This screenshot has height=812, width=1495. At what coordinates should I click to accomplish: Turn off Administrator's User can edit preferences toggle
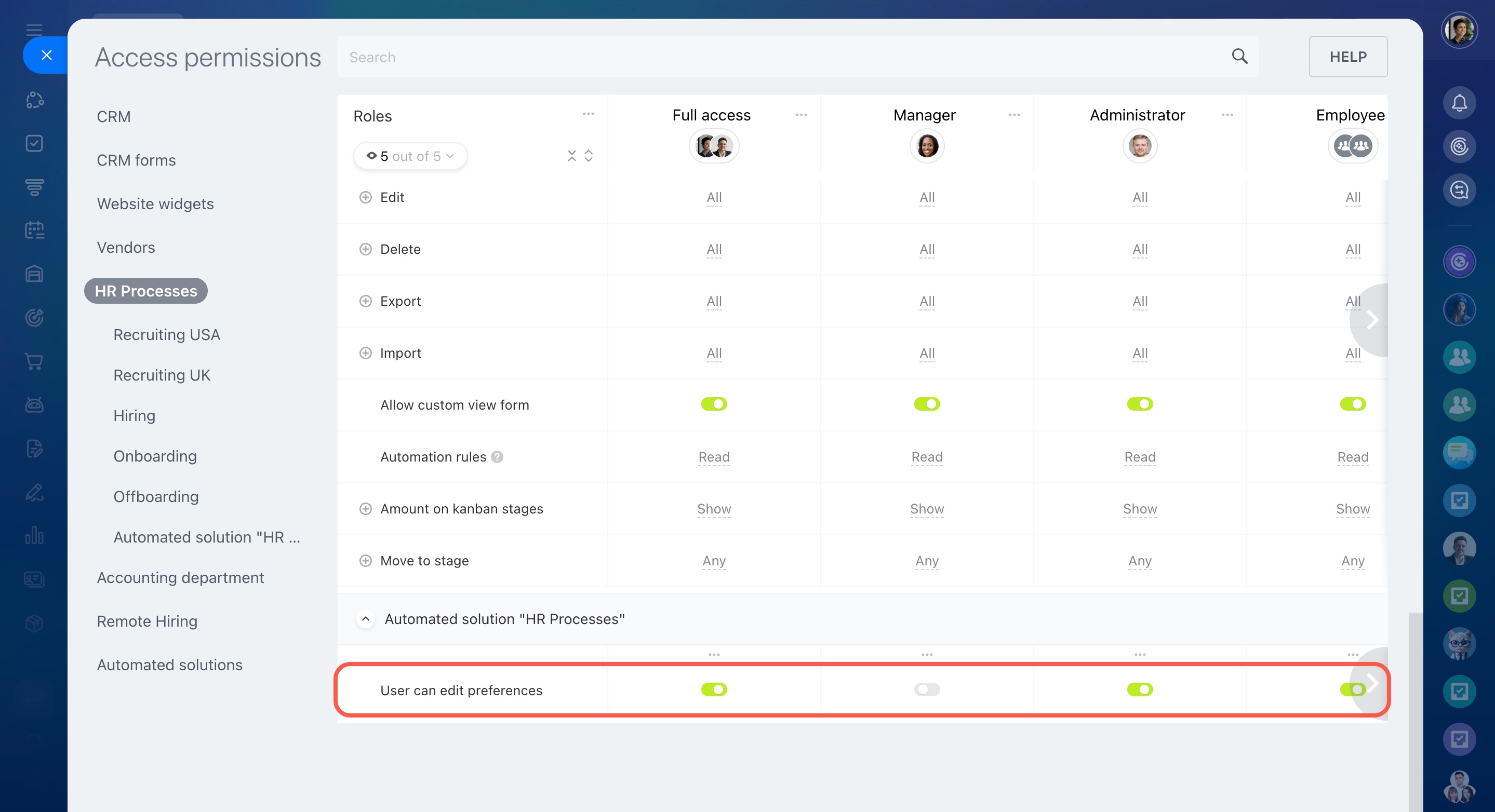[1139, 689]
